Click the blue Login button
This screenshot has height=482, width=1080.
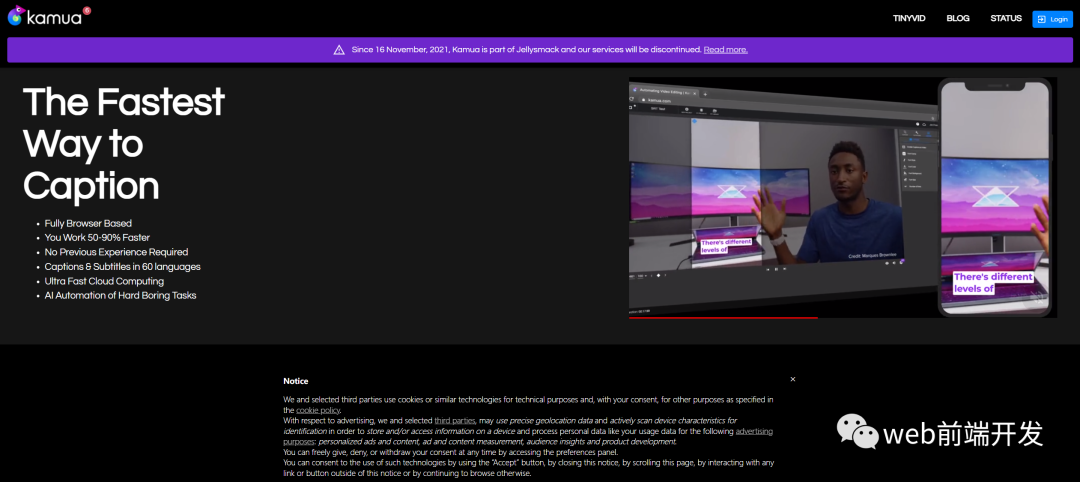click(1052, 19)
